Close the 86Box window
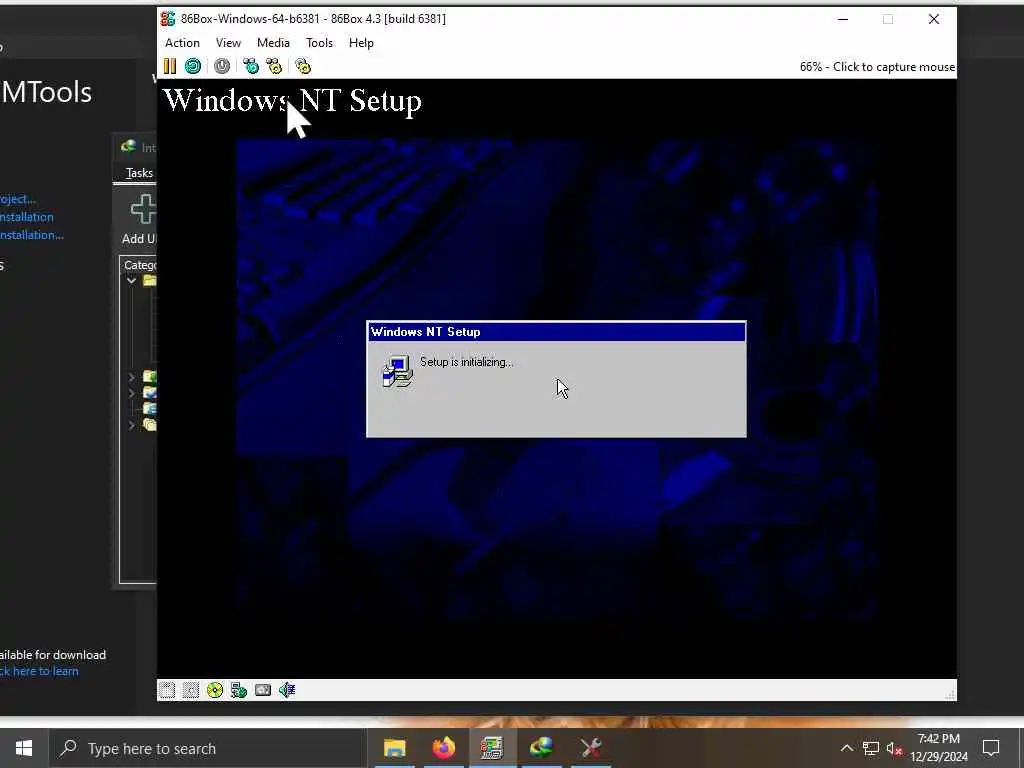Screen dimensions: 1024x768 tap(934, 19)
